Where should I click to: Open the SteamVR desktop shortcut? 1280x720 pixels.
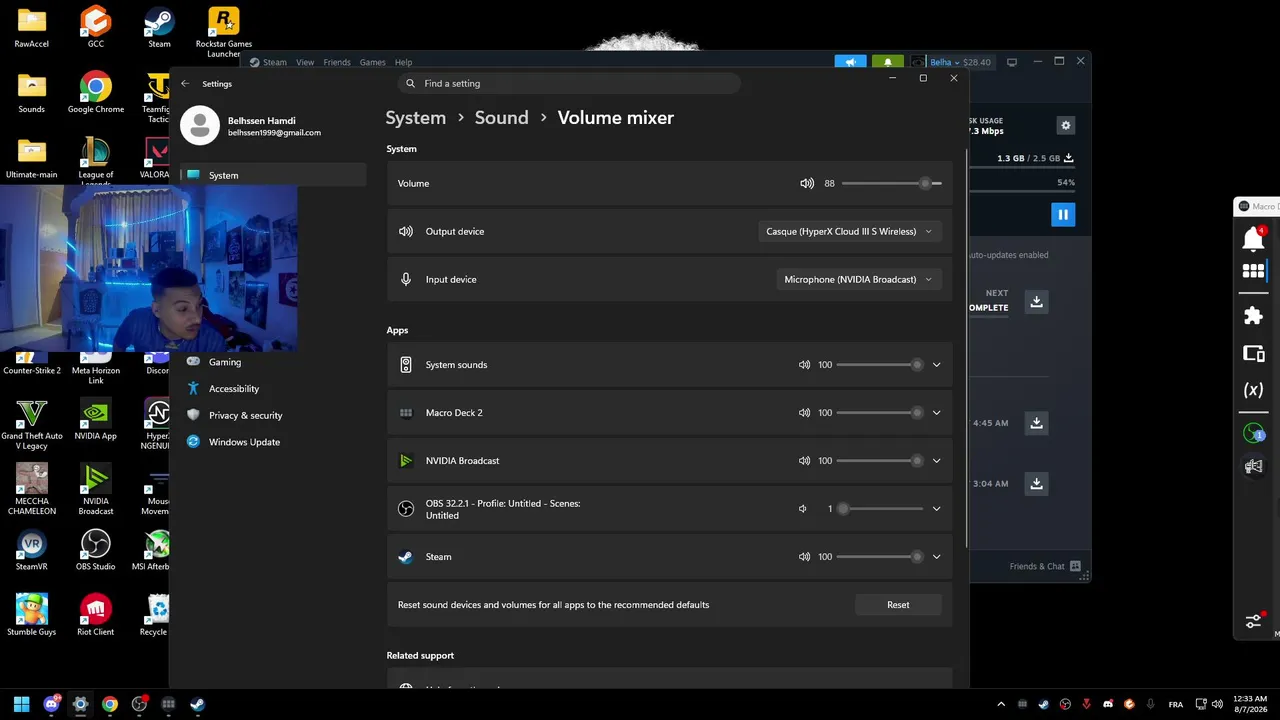click(32, 549)
